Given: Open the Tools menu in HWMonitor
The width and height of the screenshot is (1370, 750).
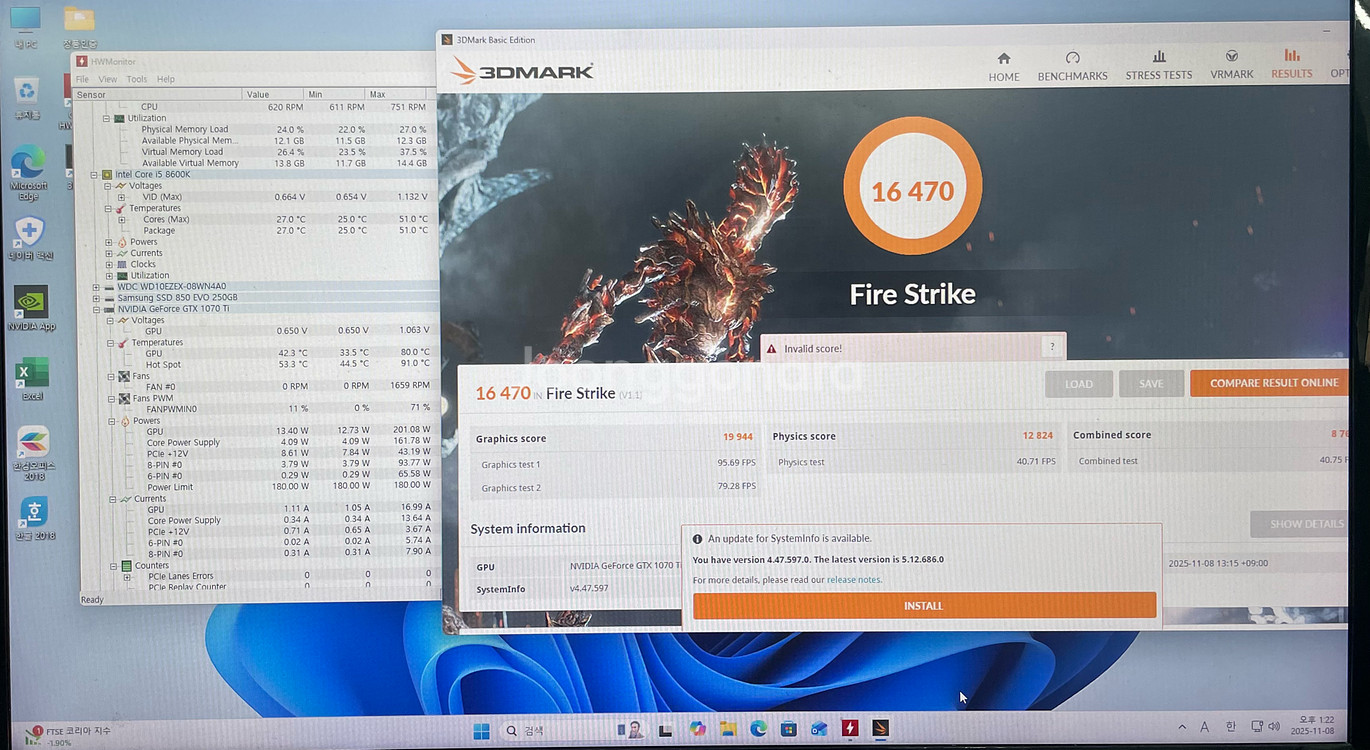Looking at the screenshot, I should [x=136, y=79].
